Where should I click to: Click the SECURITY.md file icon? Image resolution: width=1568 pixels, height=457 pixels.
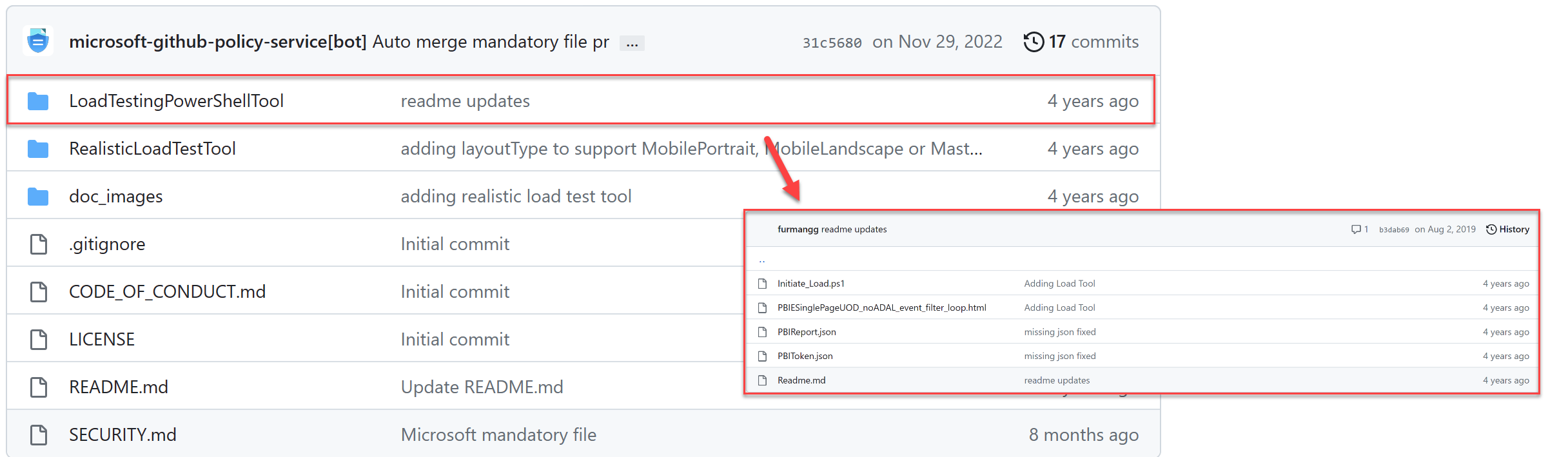click(x=39, y=435)
